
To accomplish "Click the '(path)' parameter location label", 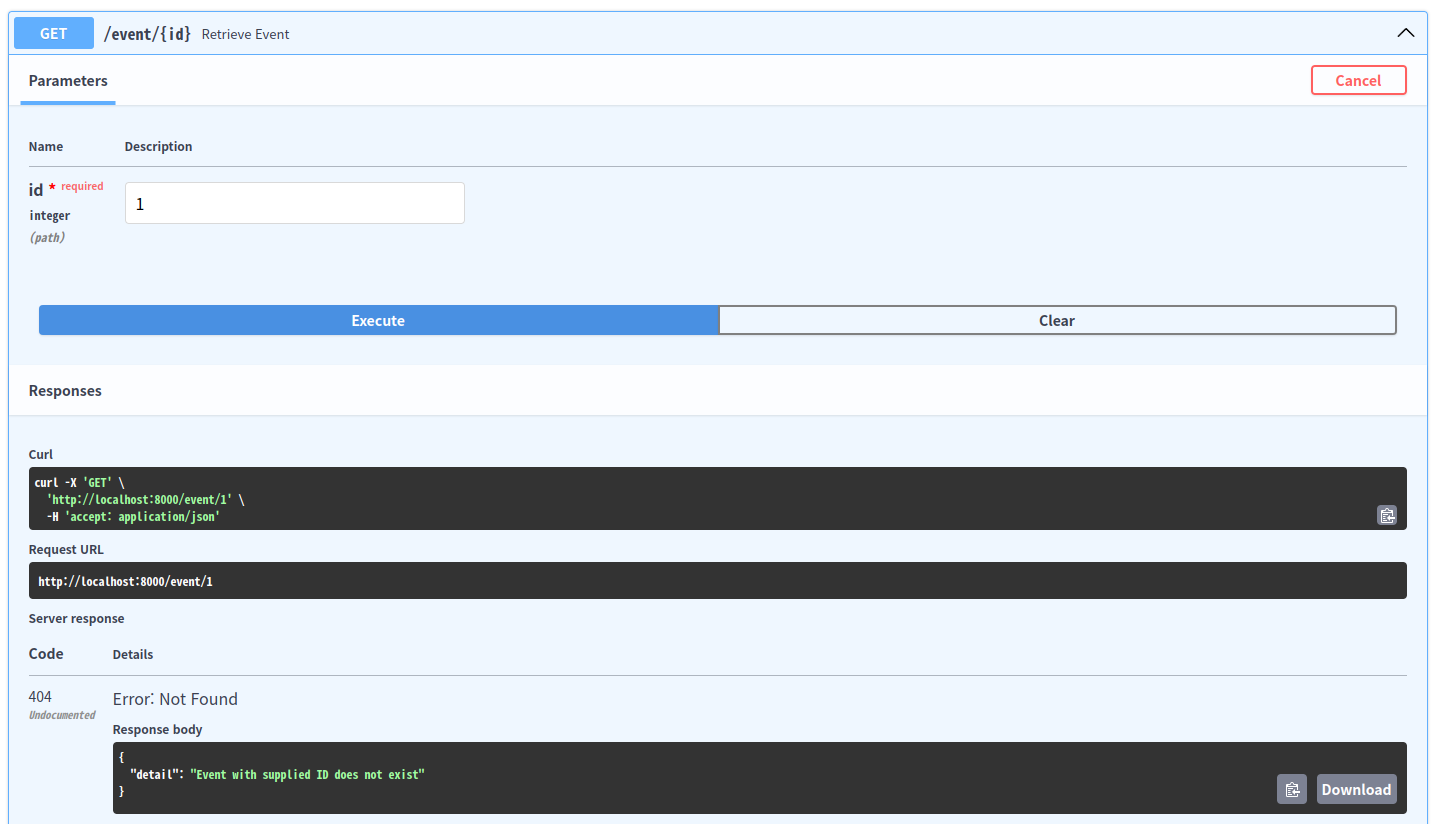I will click(47, 237).
